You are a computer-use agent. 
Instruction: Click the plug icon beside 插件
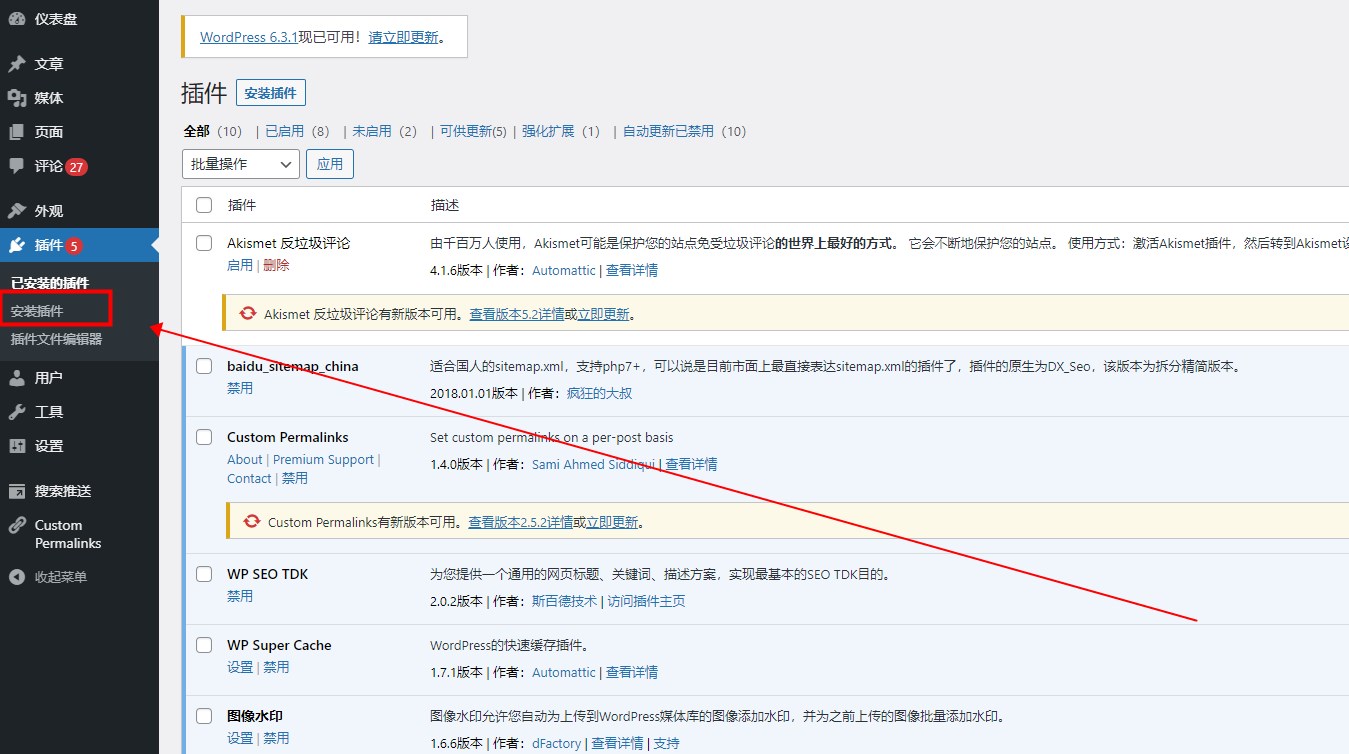pos(16,245)
